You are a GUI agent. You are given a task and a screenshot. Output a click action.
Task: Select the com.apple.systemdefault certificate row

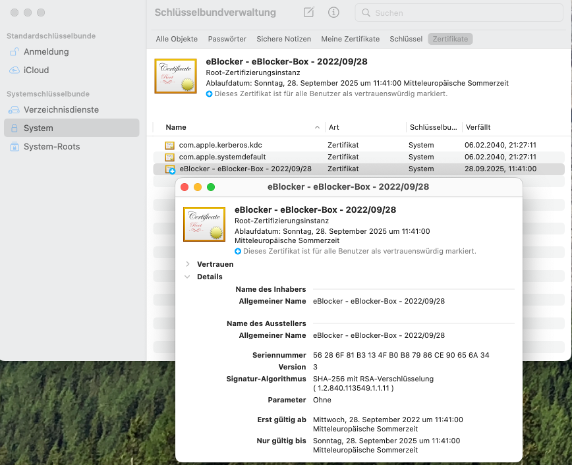359,157
